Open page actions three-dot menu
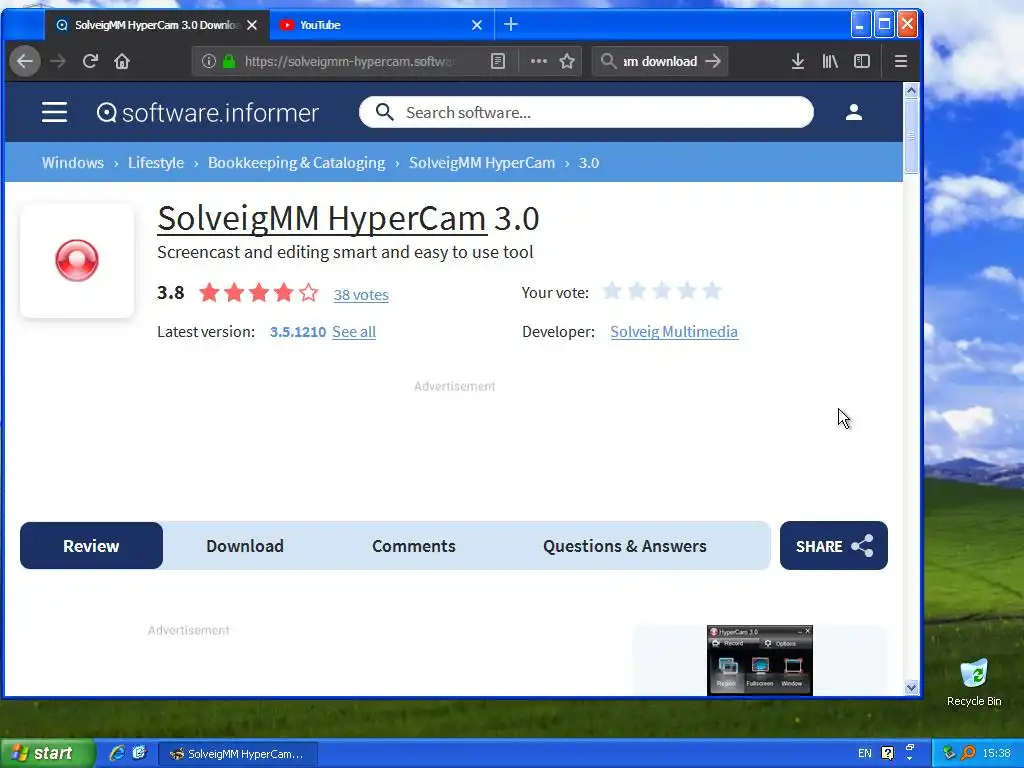 click(538, 61)
